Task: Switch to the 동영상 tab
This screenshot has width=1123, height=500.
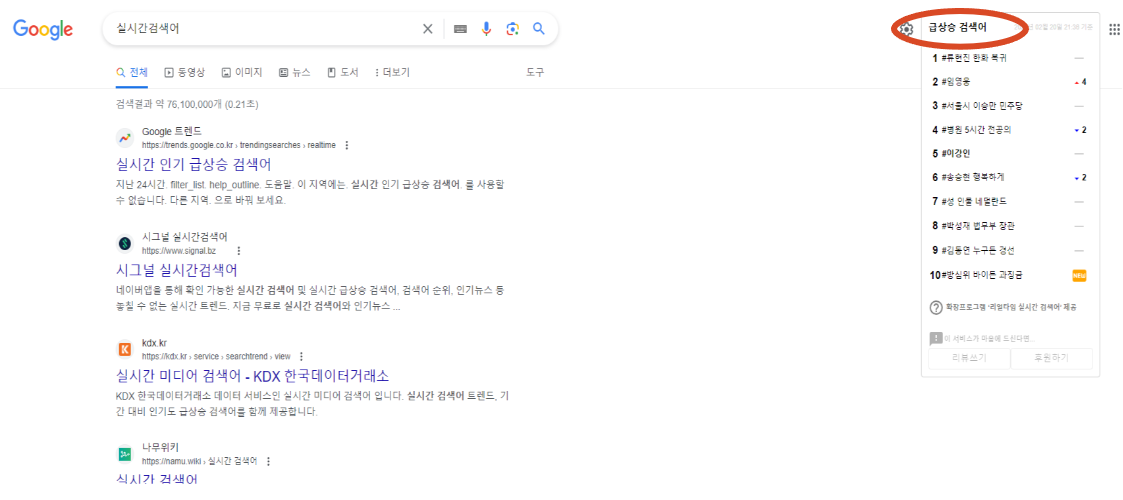Action: click(x=185, y=72)
